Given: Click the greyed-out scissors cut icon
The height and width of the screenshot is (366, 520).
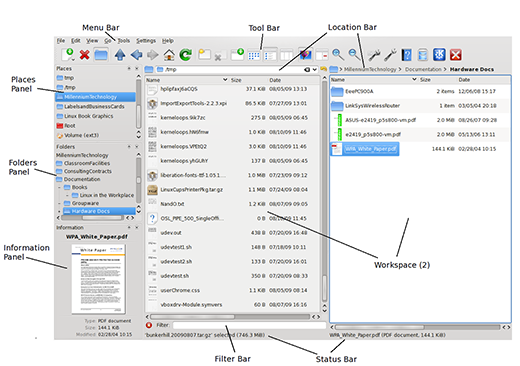Looking at the screenshot, I should pos(220,55).
